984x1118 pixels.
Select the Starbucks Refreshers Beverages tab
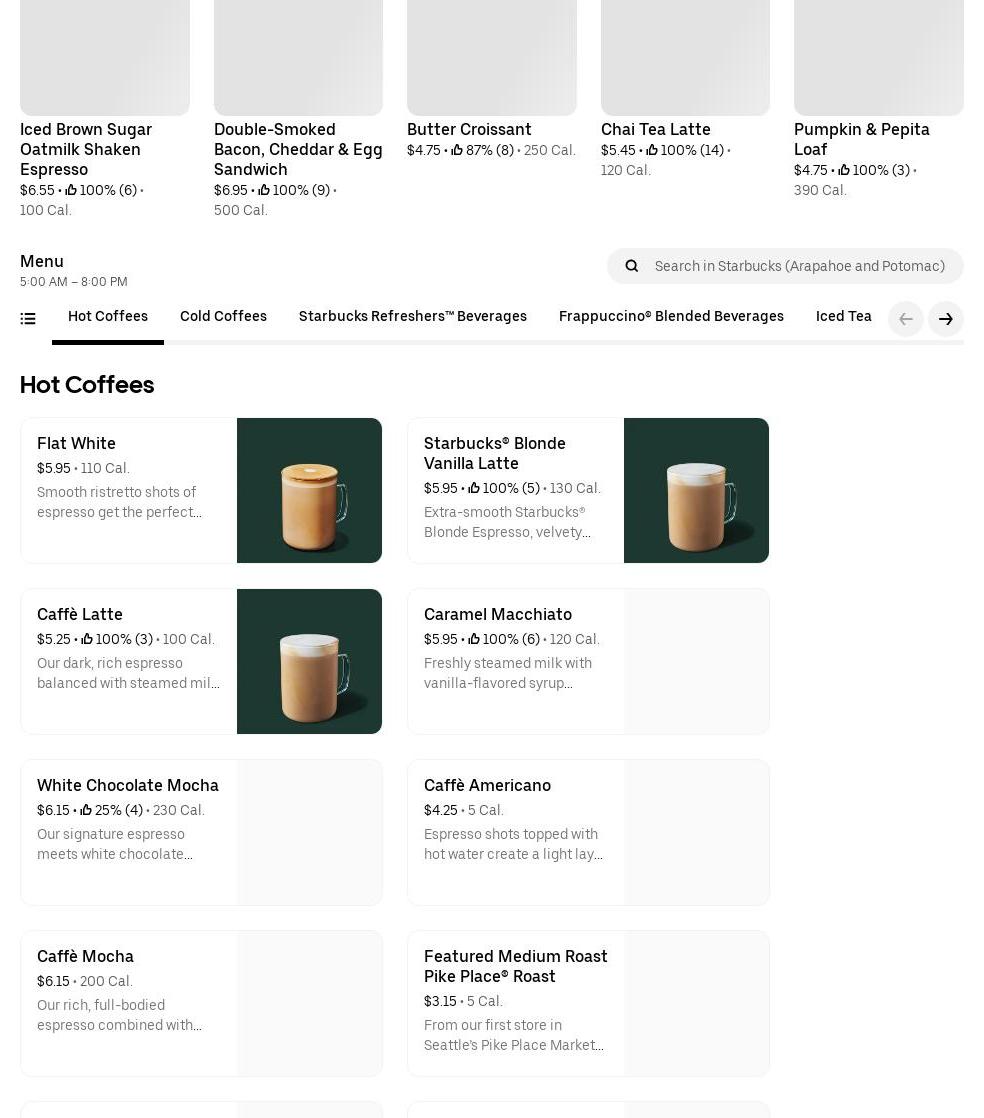[412, 317]
